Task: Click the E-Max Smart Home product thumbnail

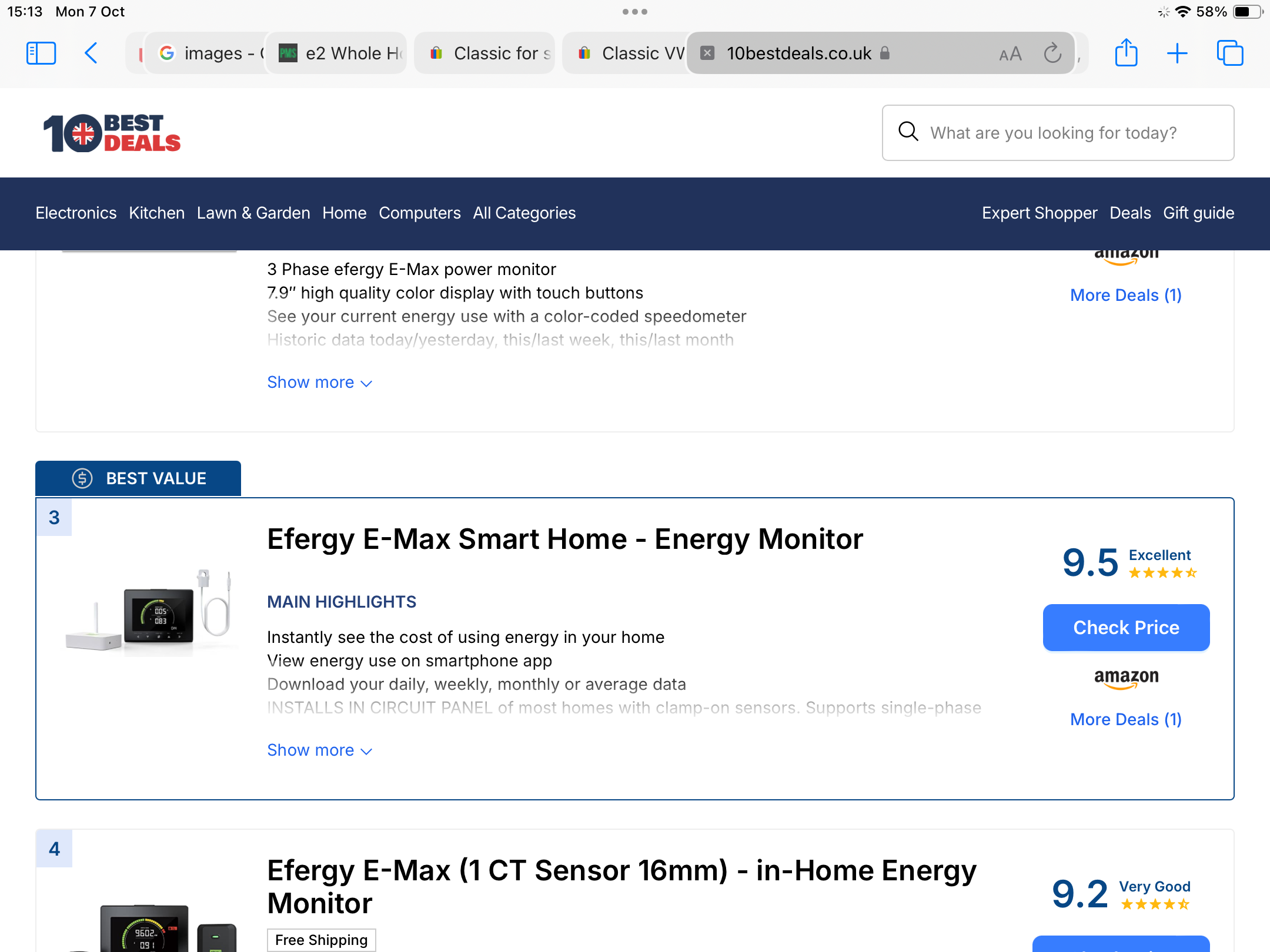Action: tap(149, 613)
